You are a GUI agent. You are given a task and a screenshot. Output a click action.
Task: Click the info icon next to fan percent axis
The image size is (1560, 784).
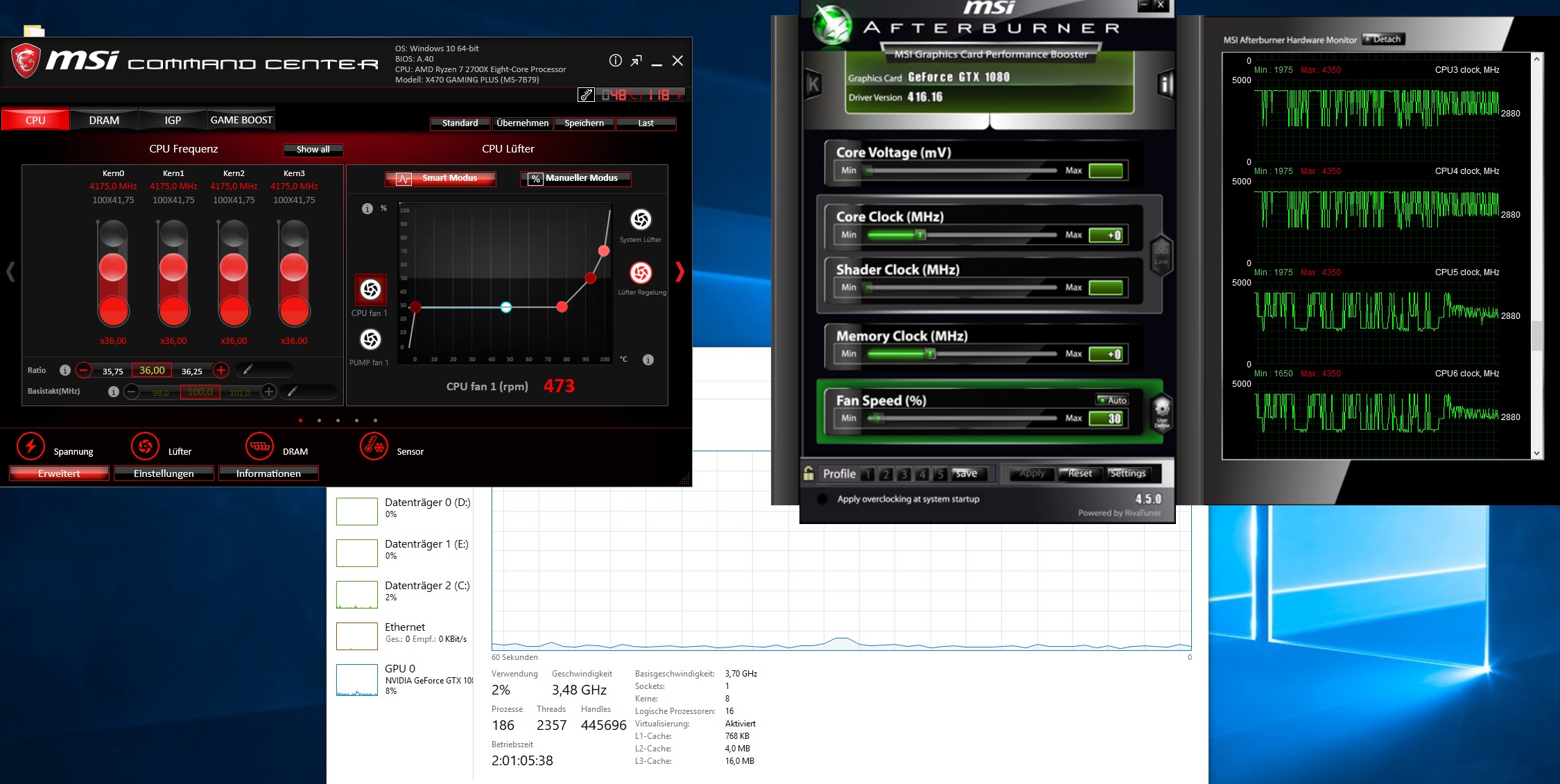(x=367, y=209)
